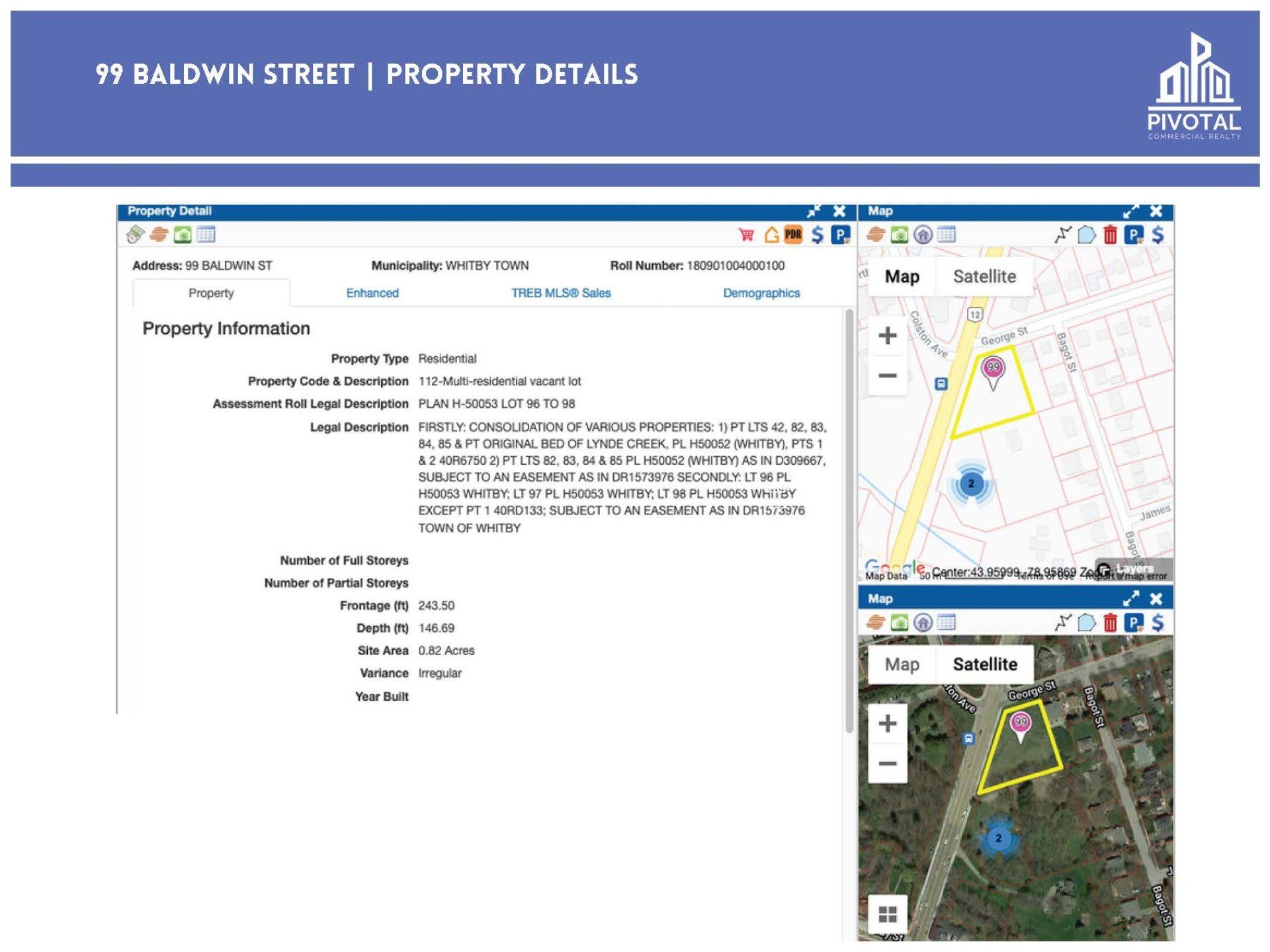This screenshot has height=952, width=1270.
Task: Open the Layers button on upper map
Action: 1133,568
